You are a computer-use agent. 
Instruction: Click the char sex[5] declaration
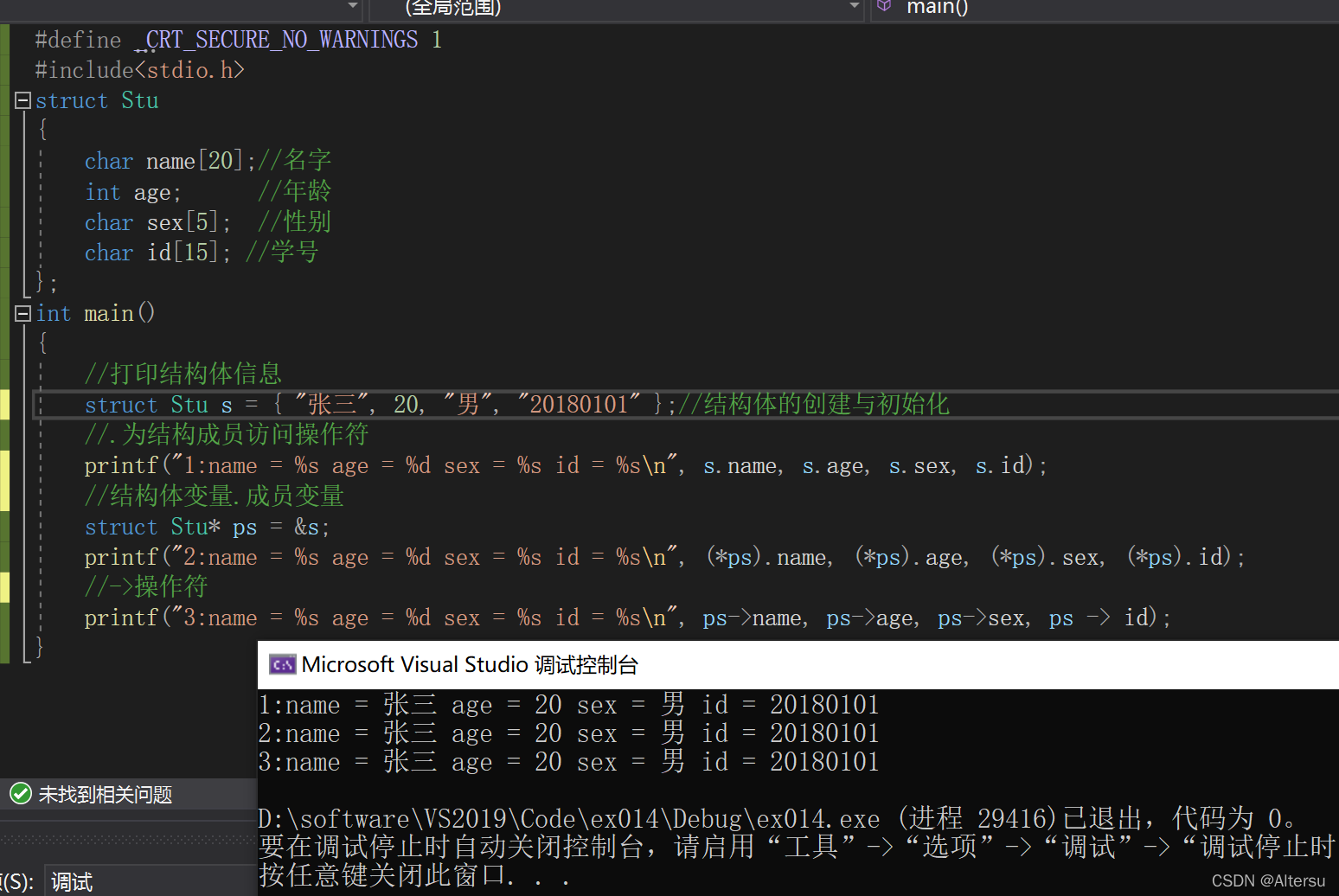158,222
